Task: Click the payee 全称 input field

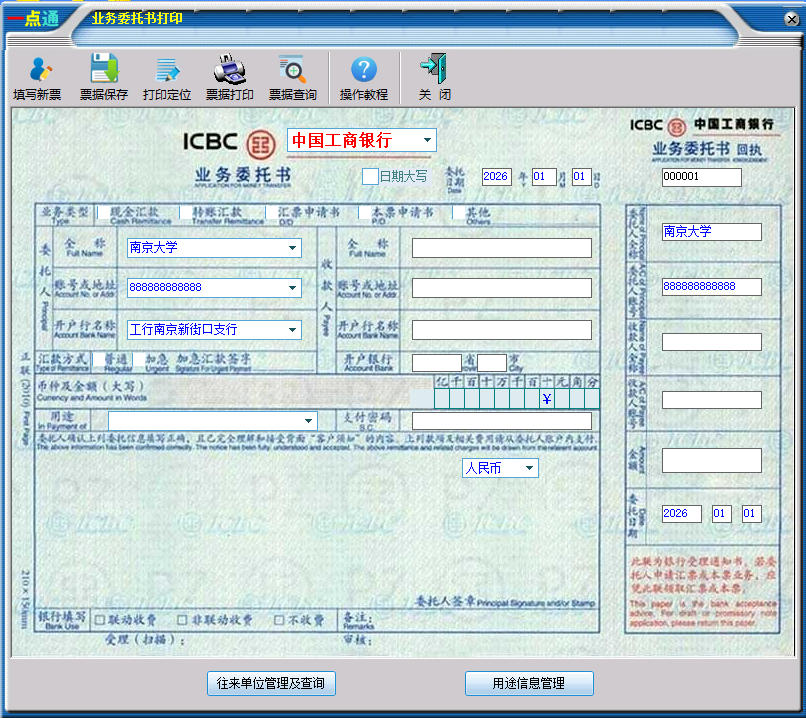Action: pyautogui.click(x=501, y=248)
